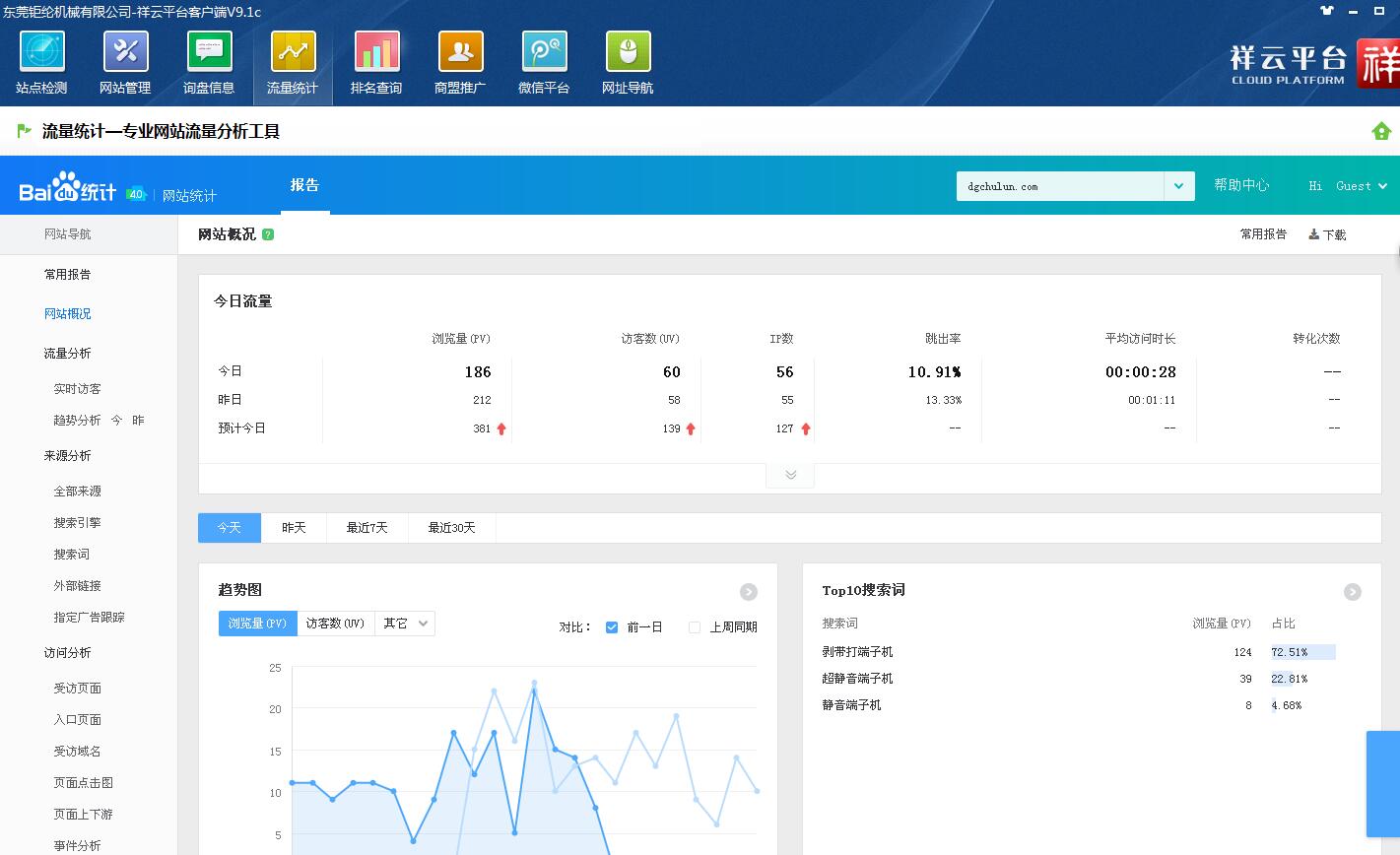The image size is (1400, 855).
Task: Click the 下载 download icon
Action: [1313, 234]
